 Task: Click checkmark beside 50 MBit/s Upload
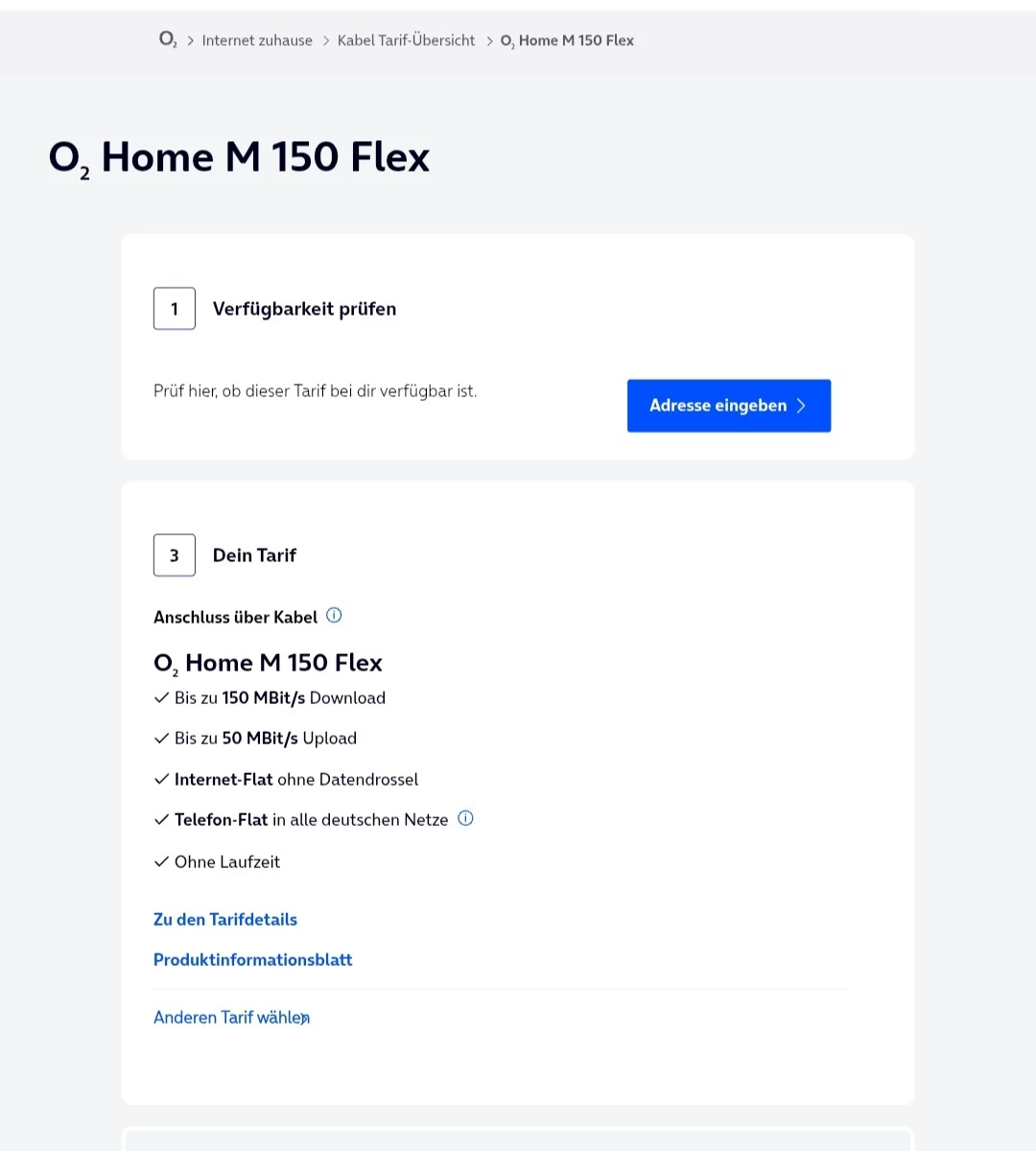point(161,738)
